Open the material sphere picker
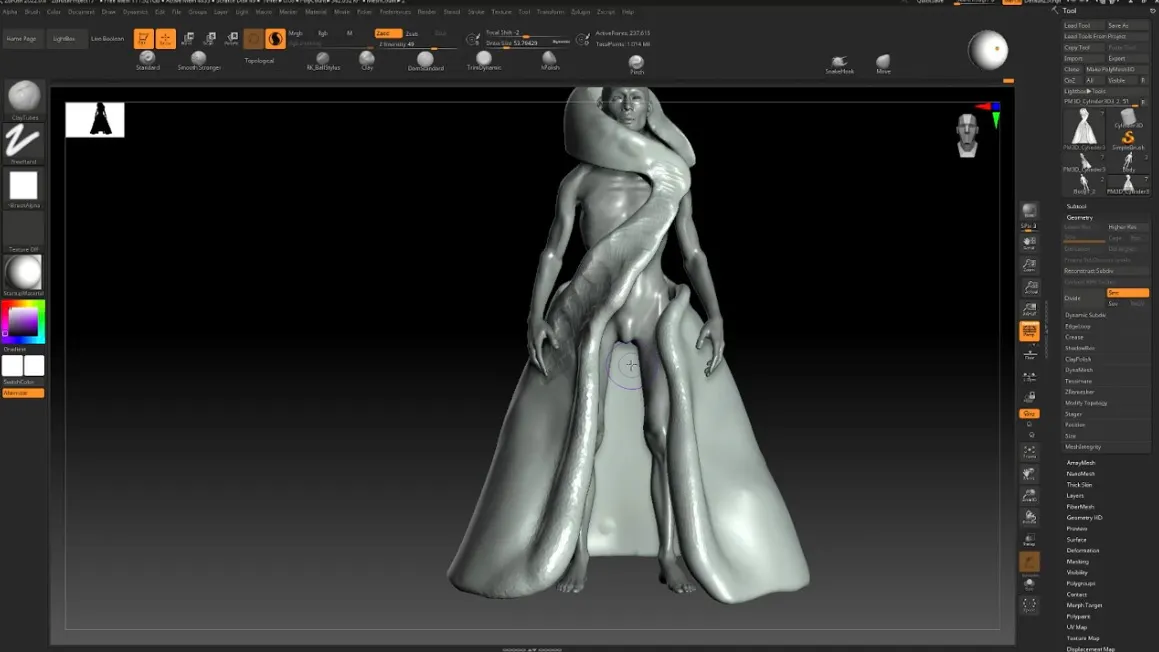The height and width of the screenshot is (652, 1159). pyautogui.click(x=23, y=272)
